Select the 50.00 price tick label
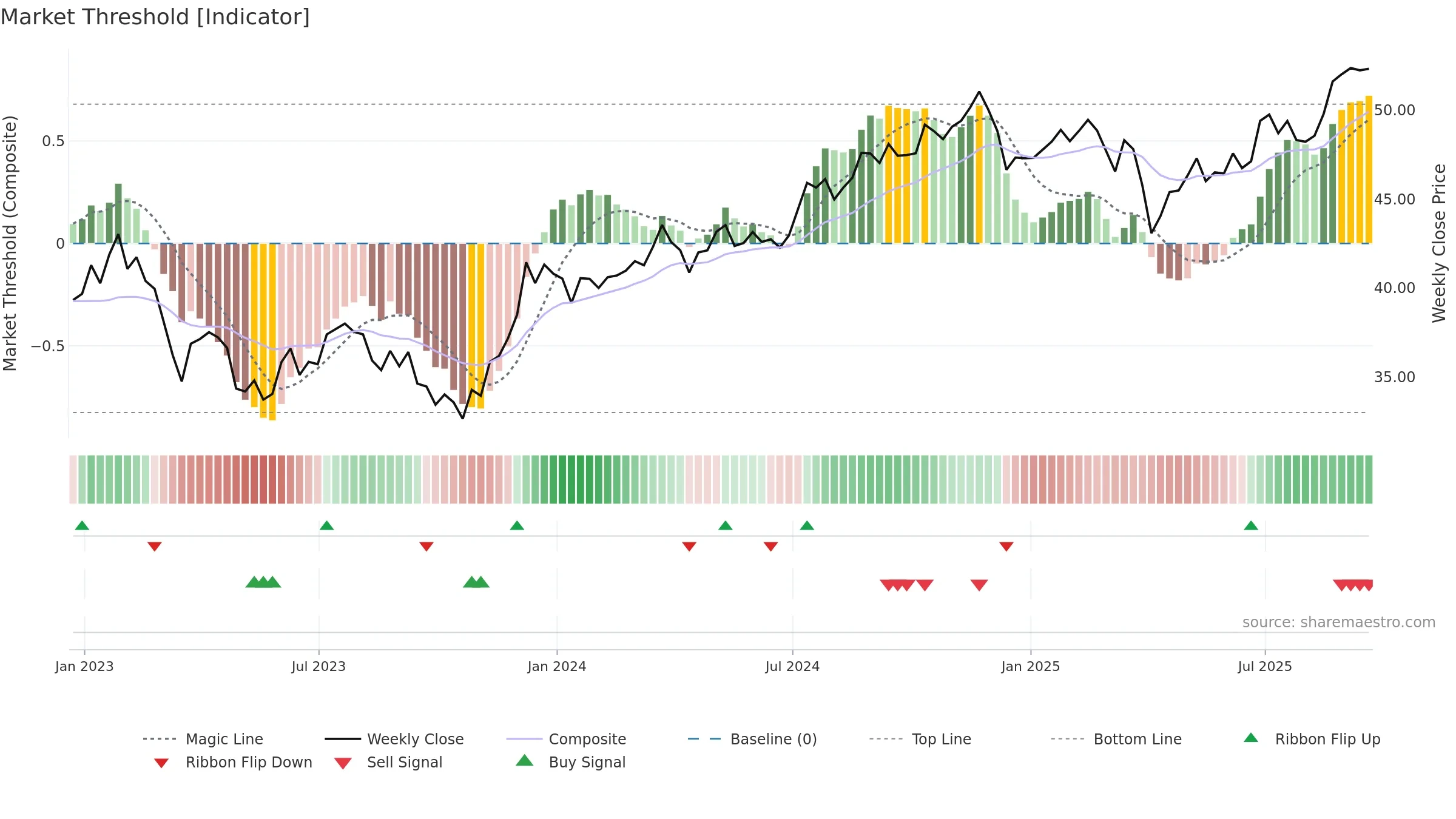The height and width of the screenshot is (819, 1456). click(x=1395, y=110)
